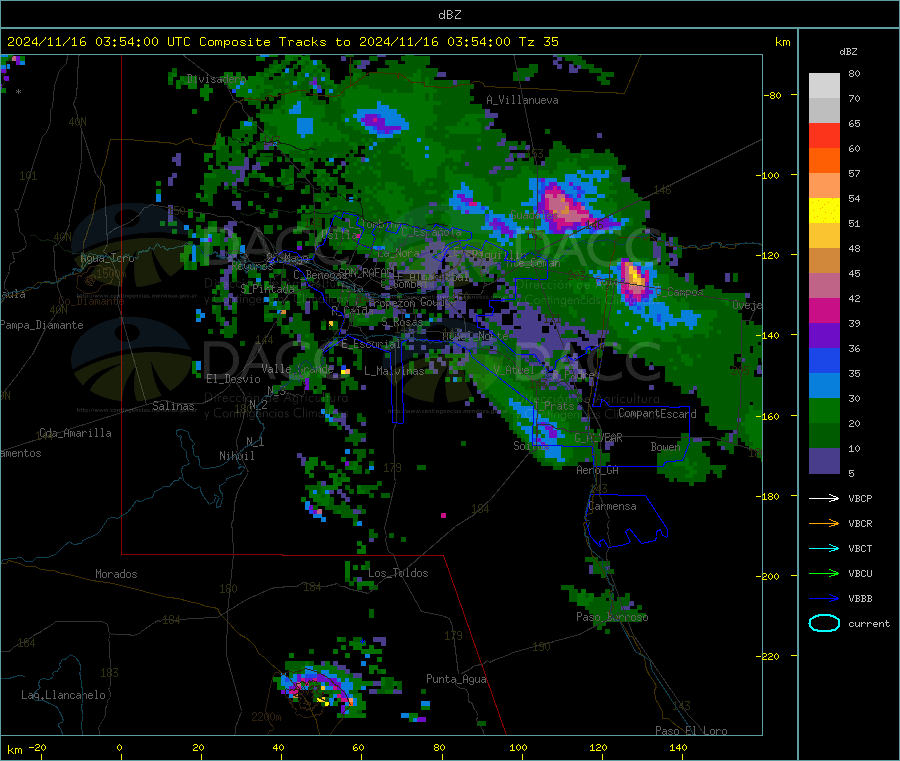Click the El_Desvio place label
The image size is (900, 761).
coord(233,379)
